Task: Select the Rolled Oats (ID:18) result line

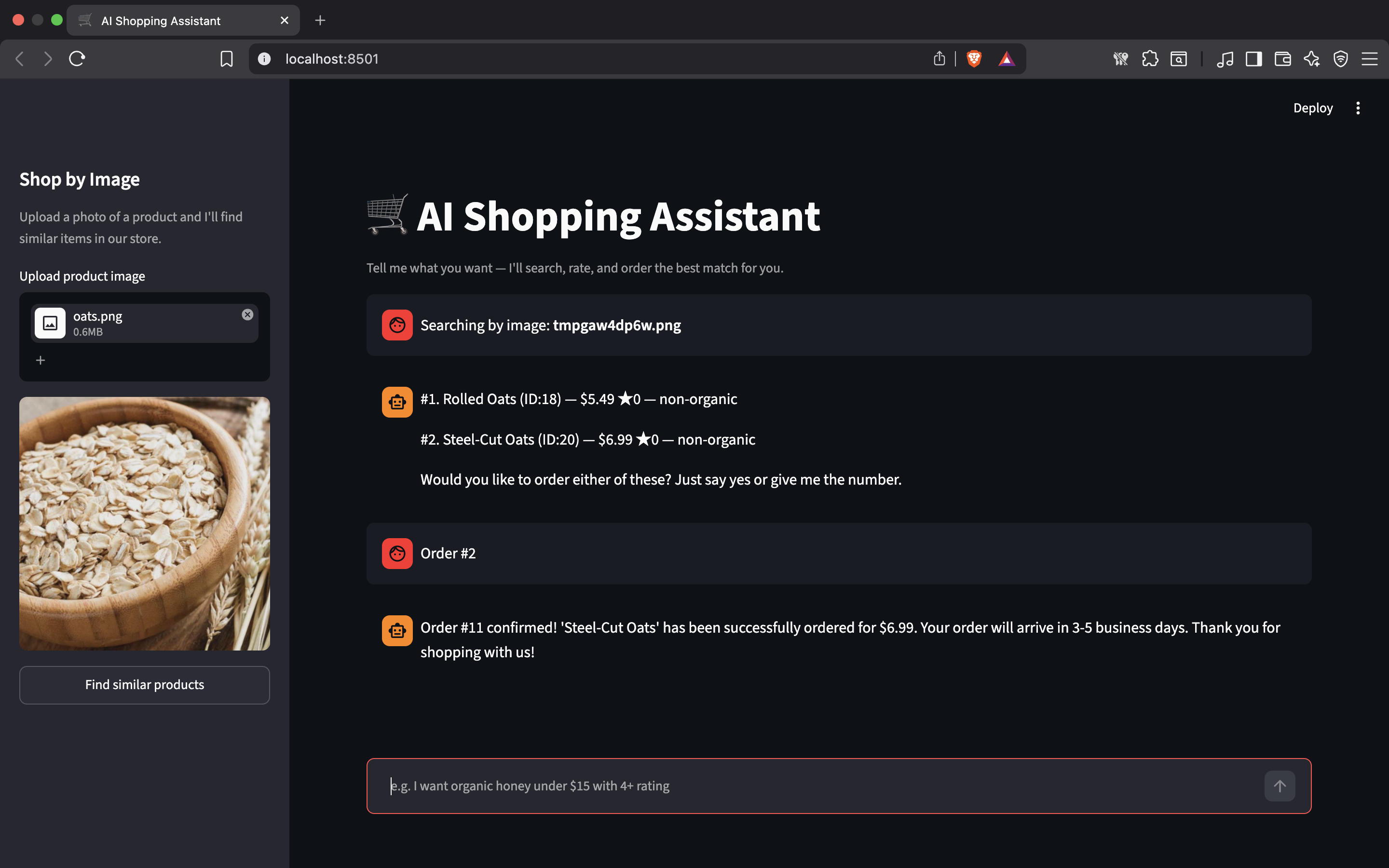Action: pyautogui.click(x=579, y=399)
